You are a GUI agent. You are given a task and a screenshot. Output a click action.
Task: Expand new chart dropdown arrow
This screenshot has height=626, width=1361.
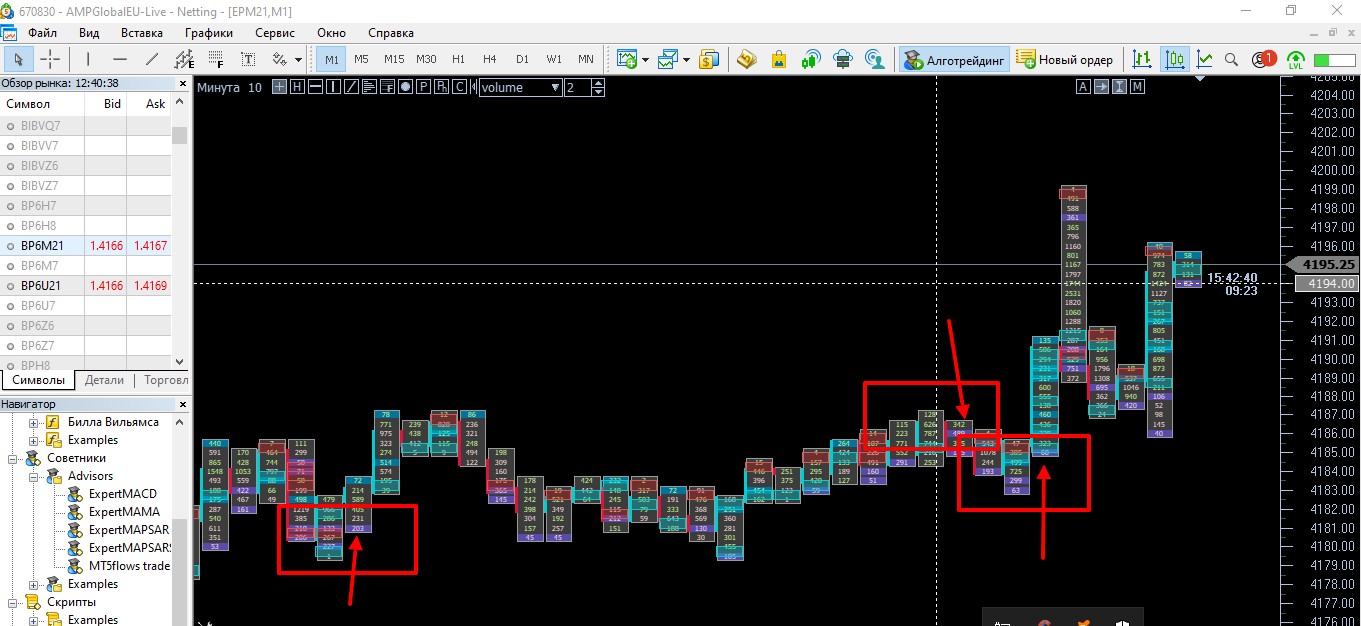(x=646, y=60)
